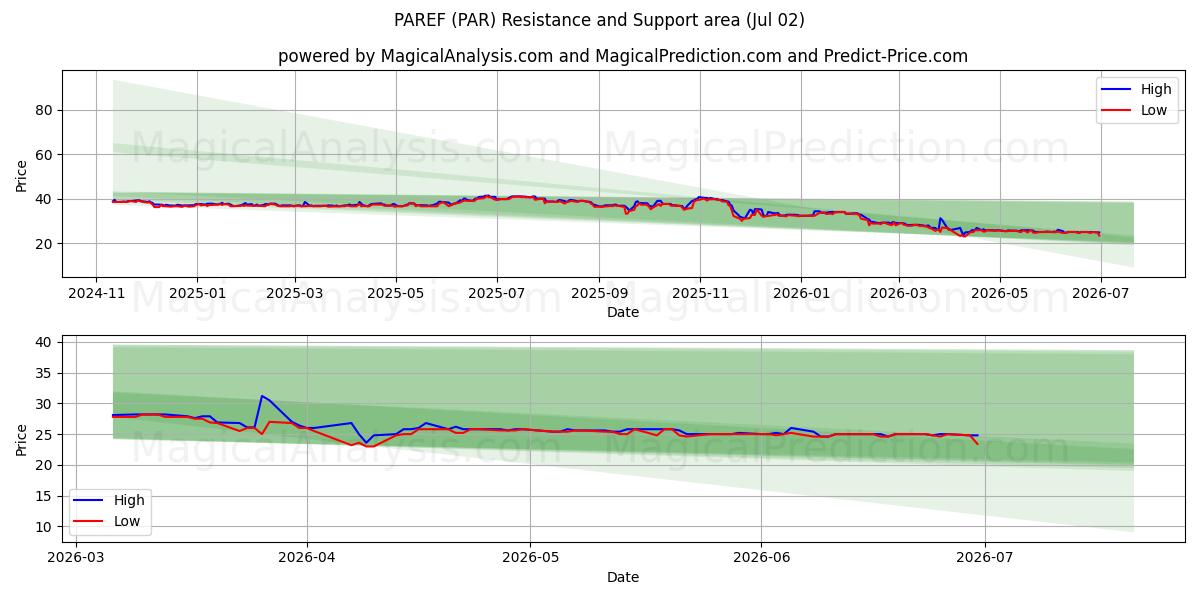Click the '2026-03' x-axis label of bottom chart
The height and width of the screenshot is (600, 1200).
(x=76, y=559)
